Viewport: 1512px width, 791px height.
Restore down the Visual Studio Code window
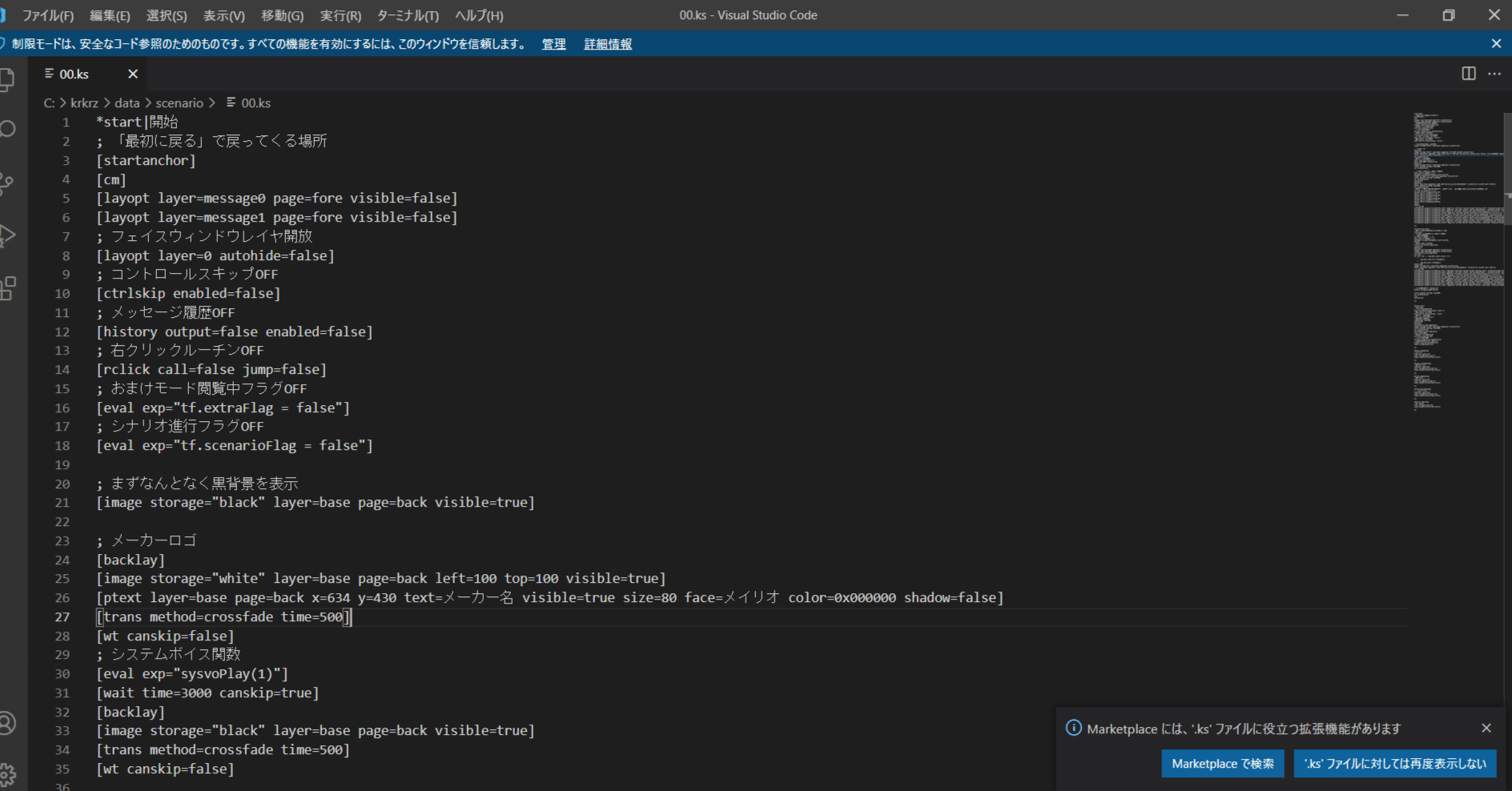point(1448,15)
